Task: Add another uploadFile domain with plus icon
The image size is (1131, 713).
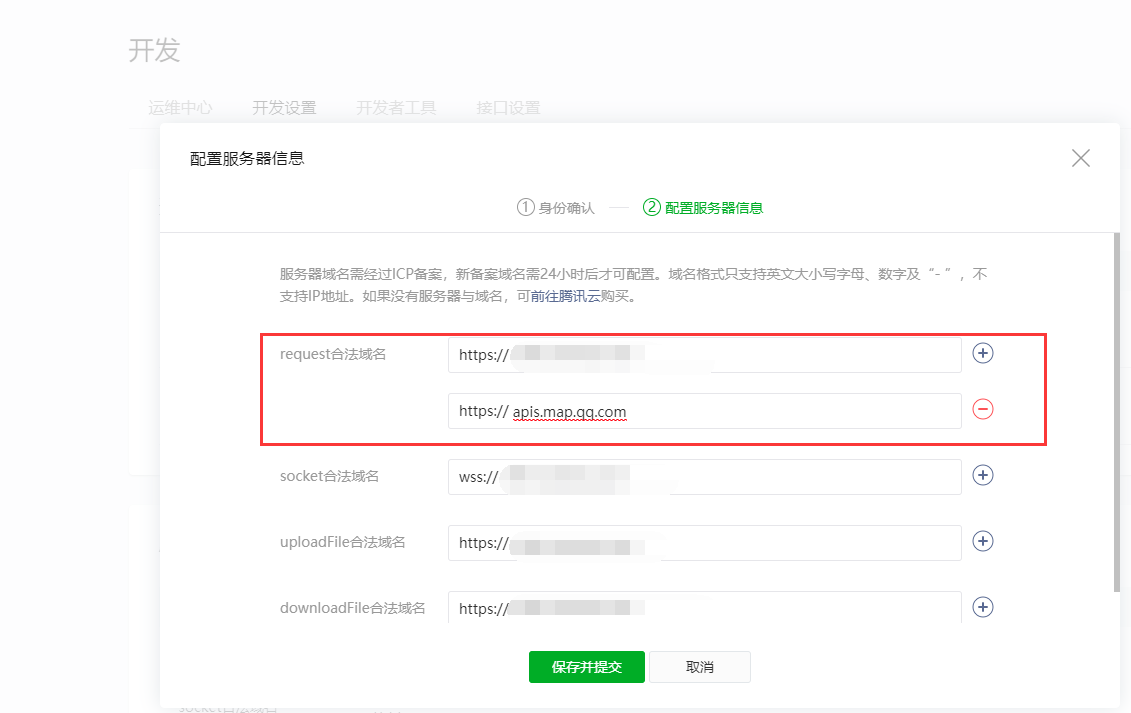Action: click(983, 541)
